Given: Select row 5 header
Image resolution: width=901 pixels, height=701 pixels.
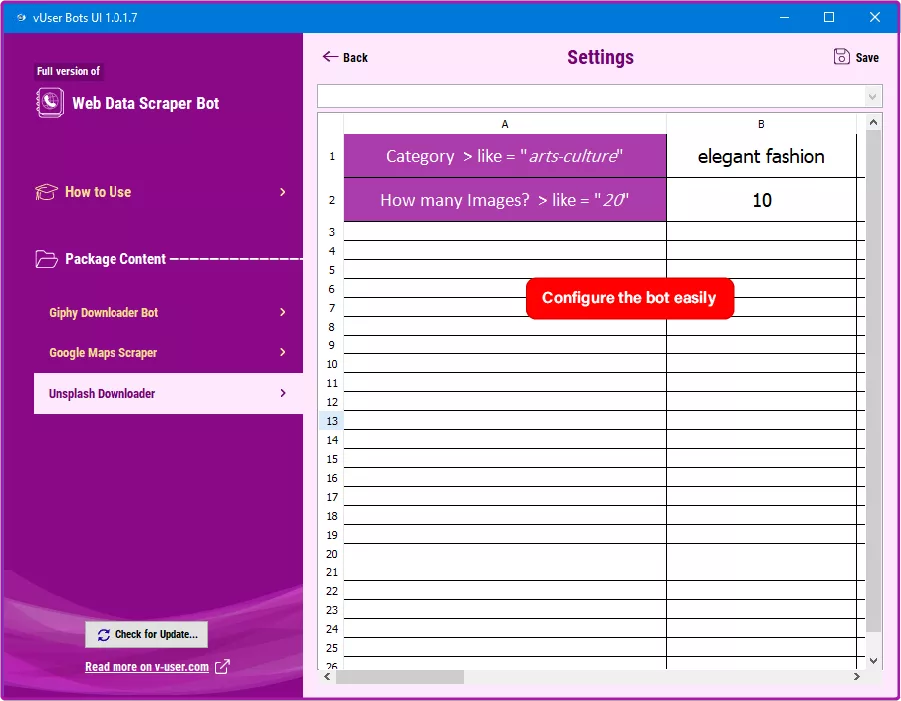Looking at the screenshot, I should click(332, 269).
